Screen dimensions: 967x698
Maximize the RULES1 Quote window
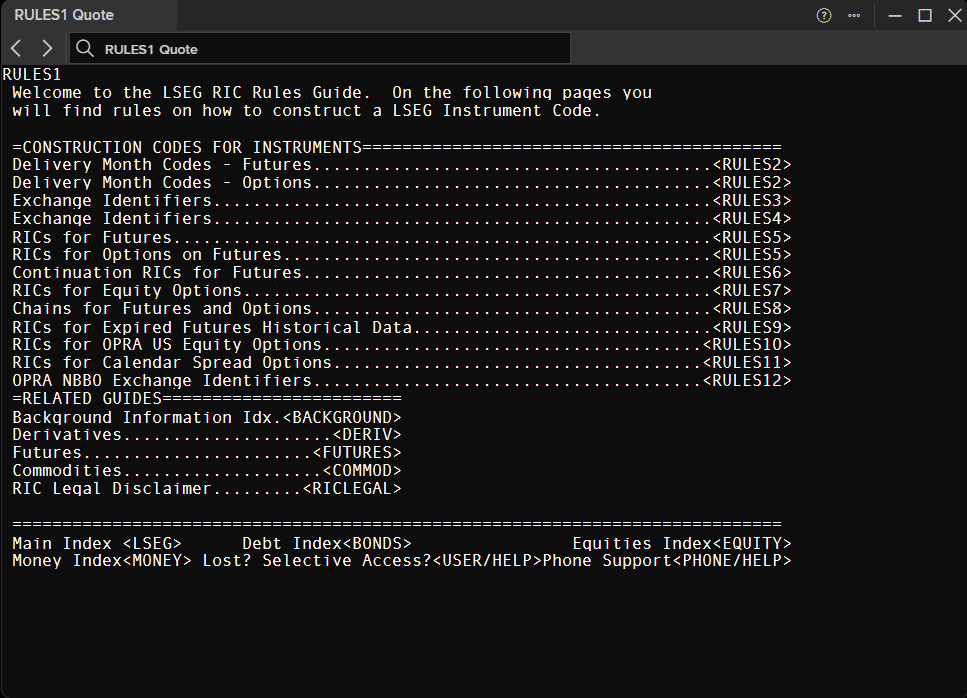click(925, 15)
